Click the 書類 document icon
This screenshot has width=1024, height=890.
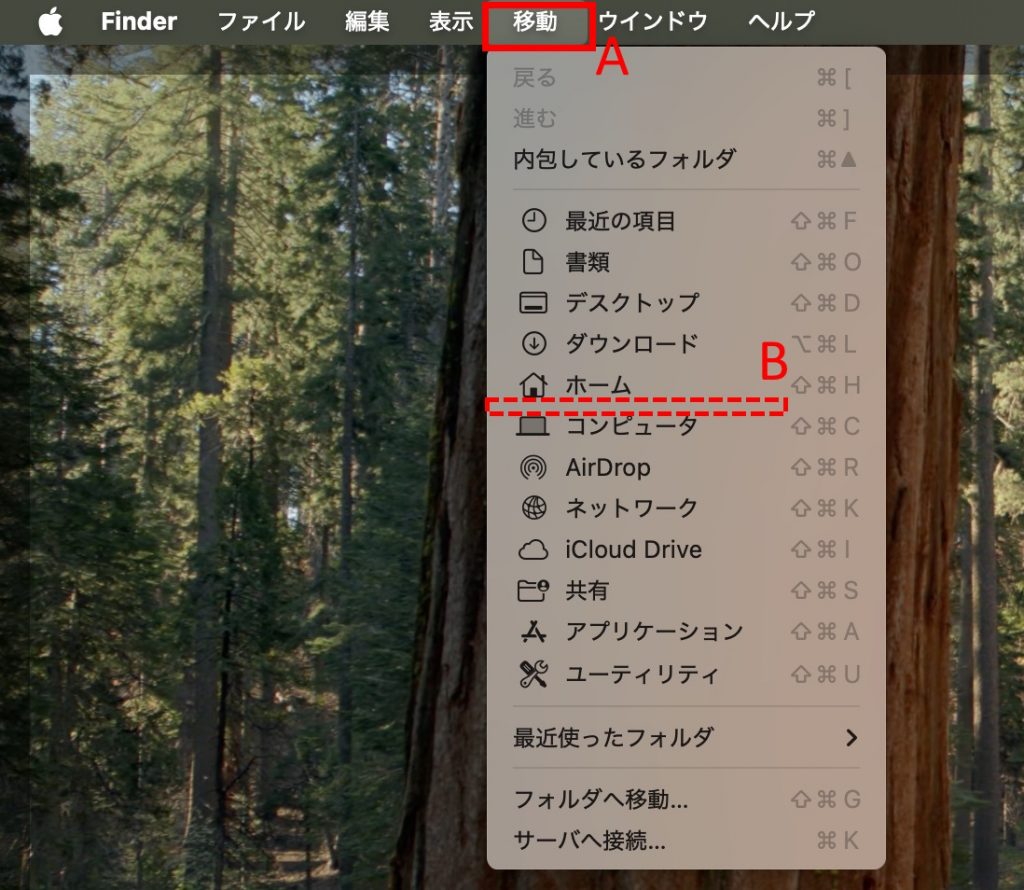click(534, 262)
